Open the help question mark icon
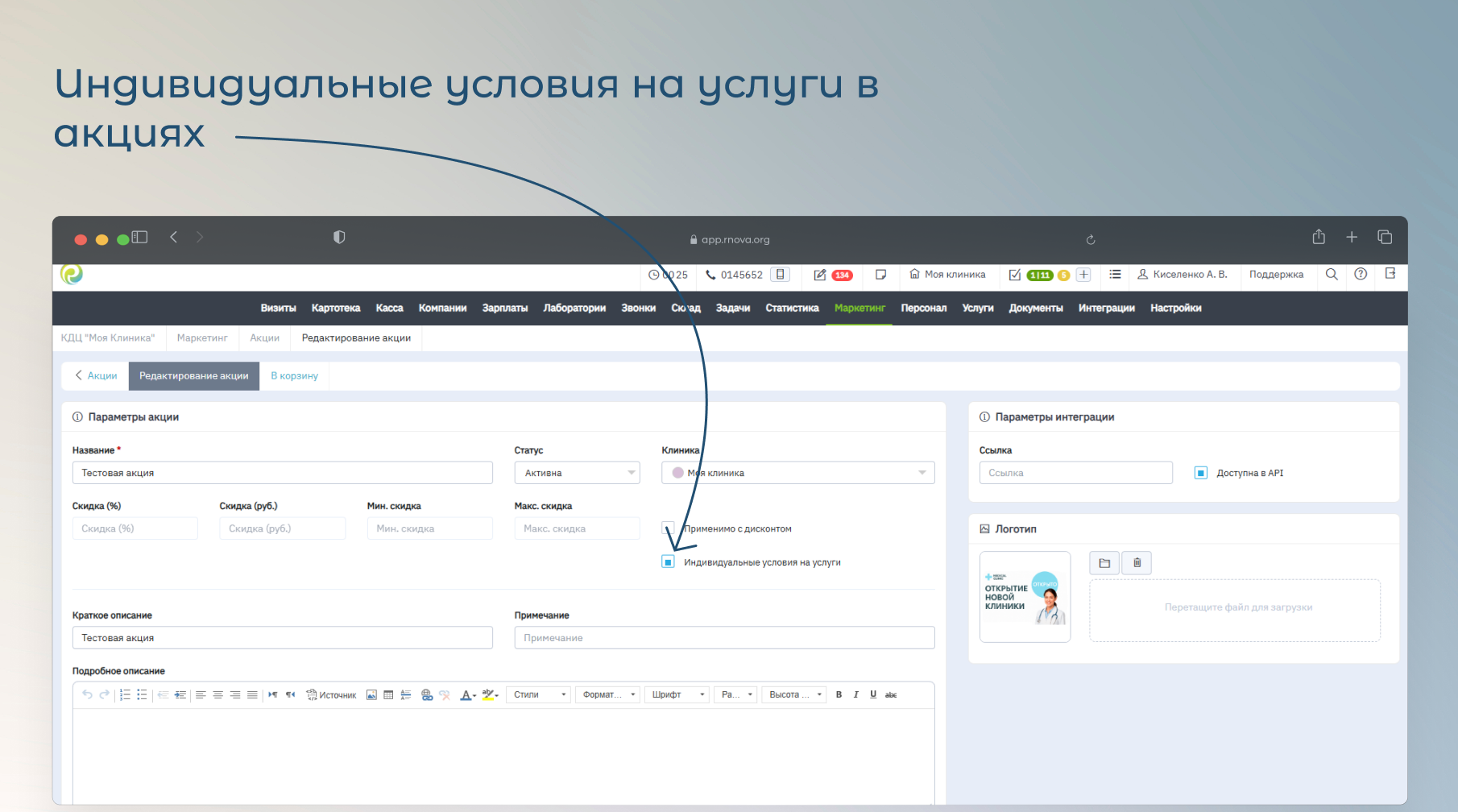The height and width of the screenshot is (812, 1458). point(1361,275)
